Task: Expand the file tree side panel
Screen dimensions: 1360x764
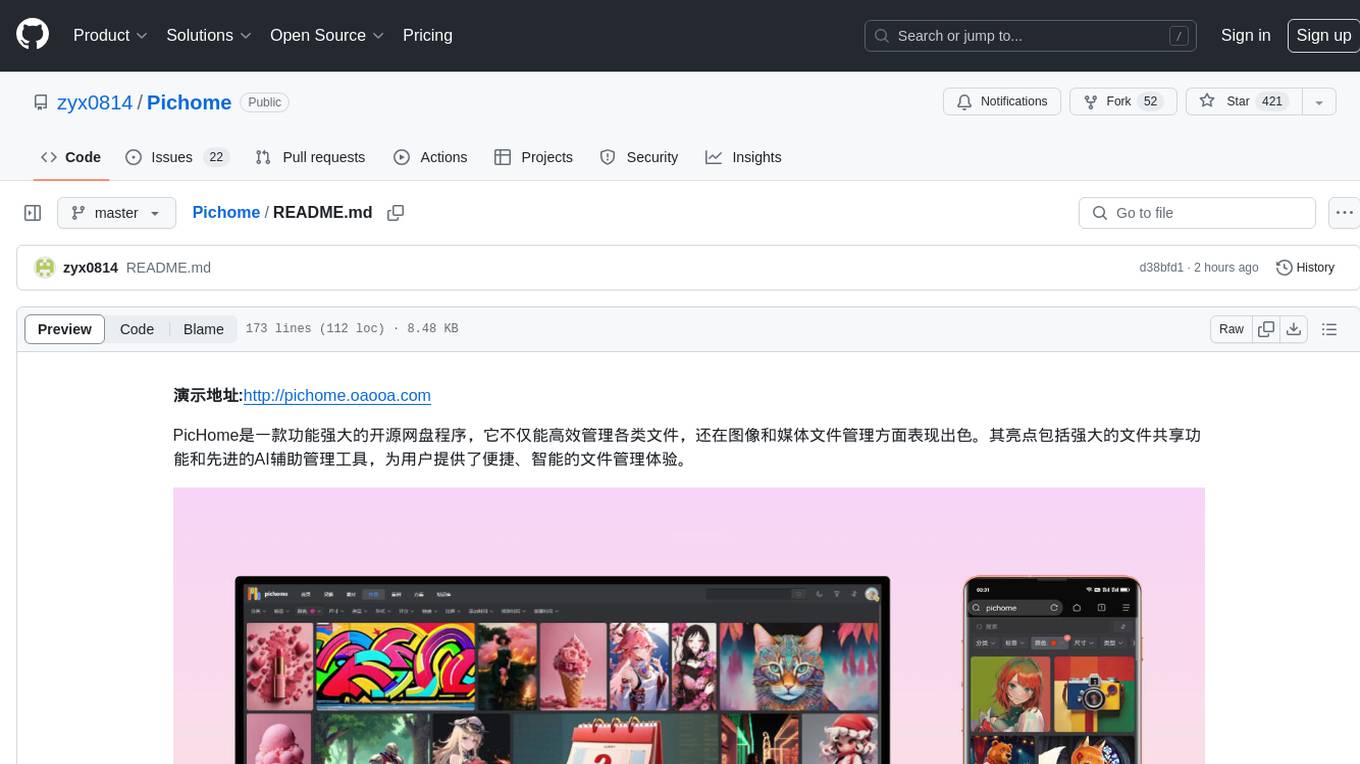Action: pos(33,213)
